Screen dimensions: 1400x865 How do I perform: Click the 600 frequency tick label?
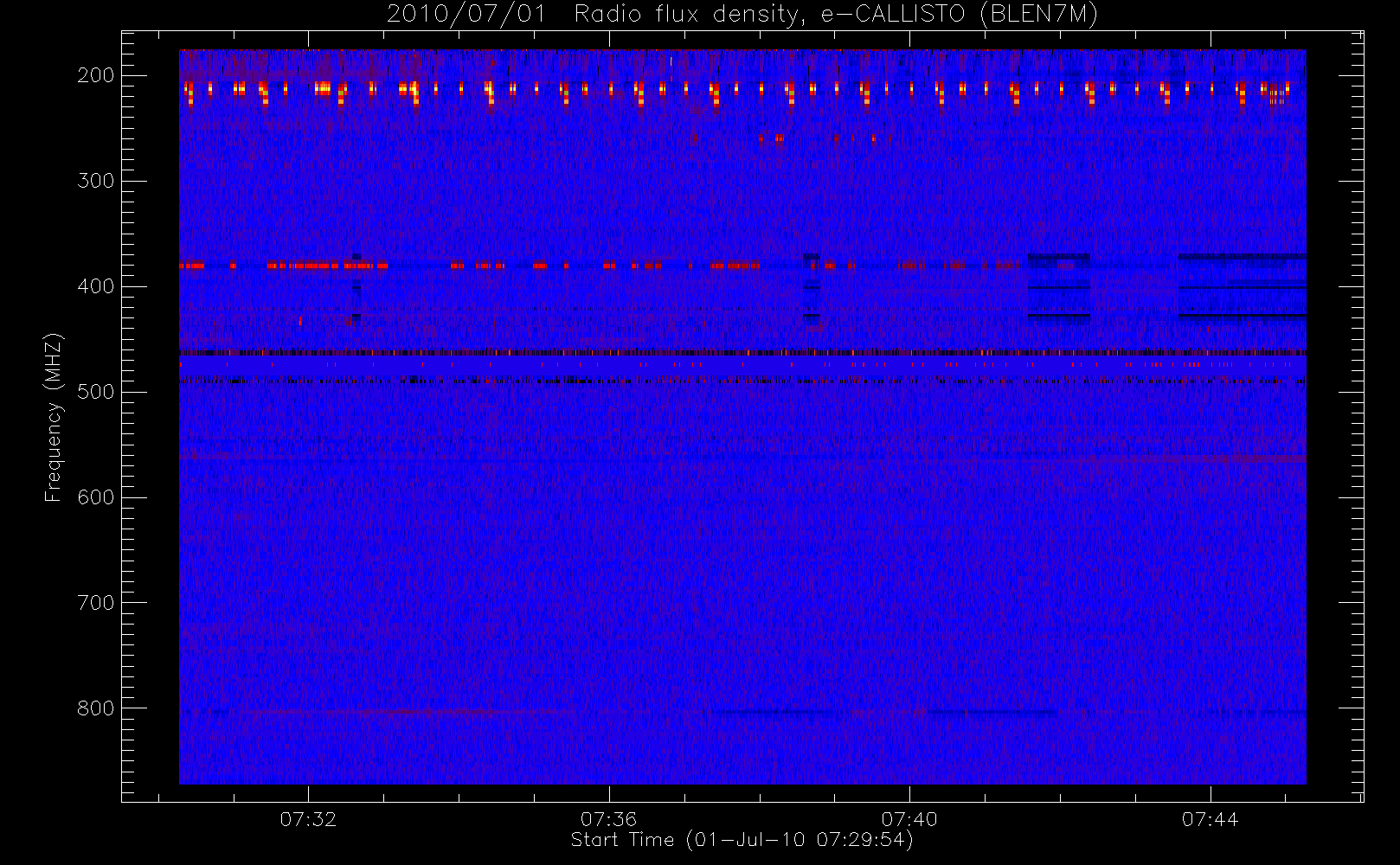96,497
